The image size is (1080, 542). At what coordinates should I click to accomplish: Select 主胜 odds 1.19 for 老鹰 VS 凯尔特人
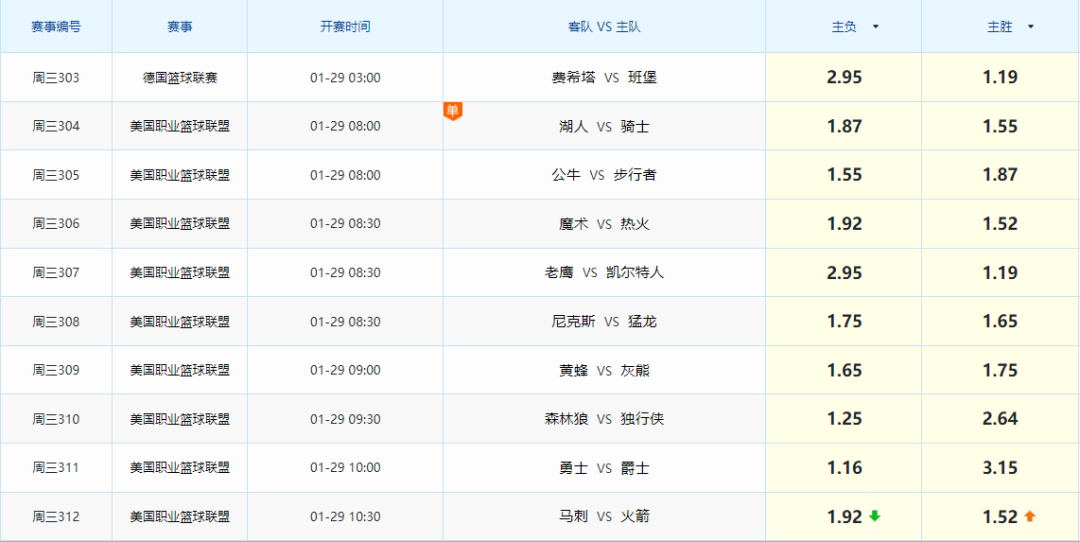(x=1000, y=273)
